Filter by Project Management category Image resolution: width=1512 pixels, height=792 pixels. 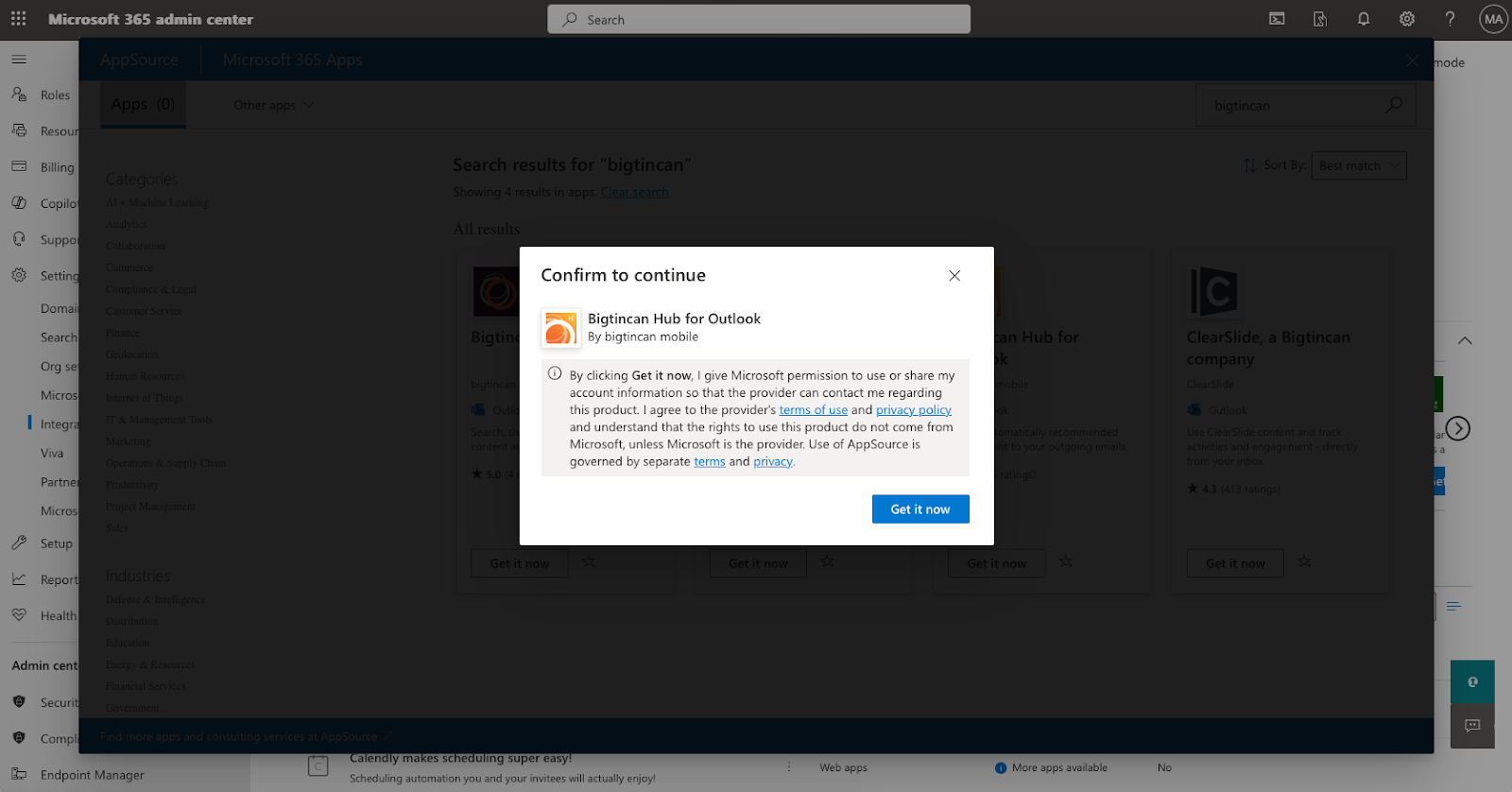click(150, 507)
